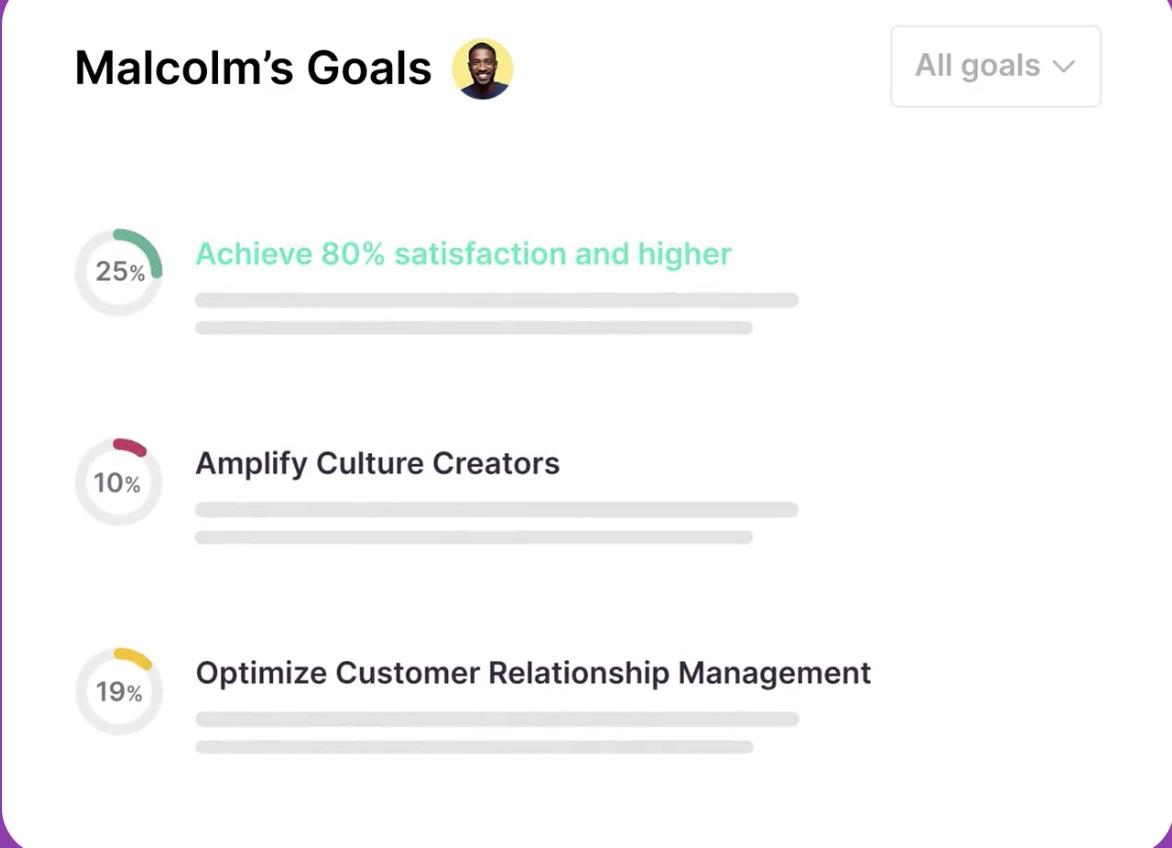Click the ring indicator for Customer Relationship goal
Screen dimensions: 1172x848
119,691
